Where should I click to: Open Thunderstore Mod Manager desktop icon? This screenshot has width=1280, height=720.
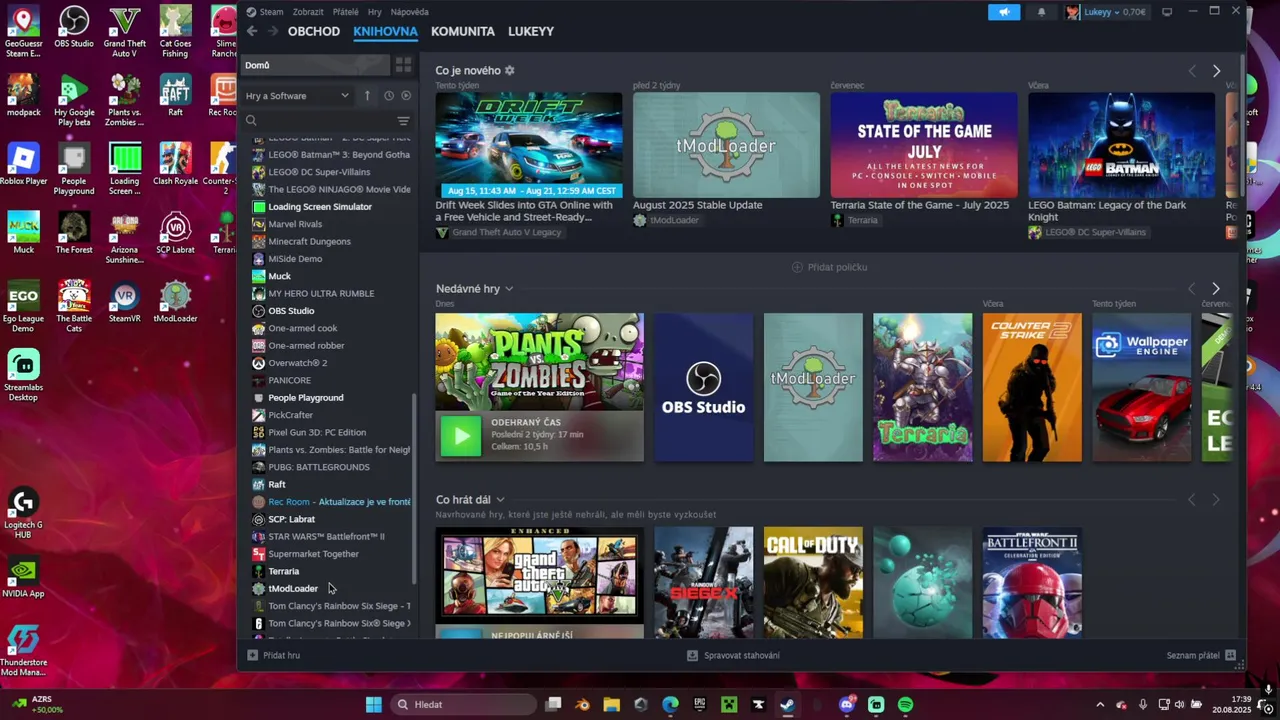[x=23, y=651]
